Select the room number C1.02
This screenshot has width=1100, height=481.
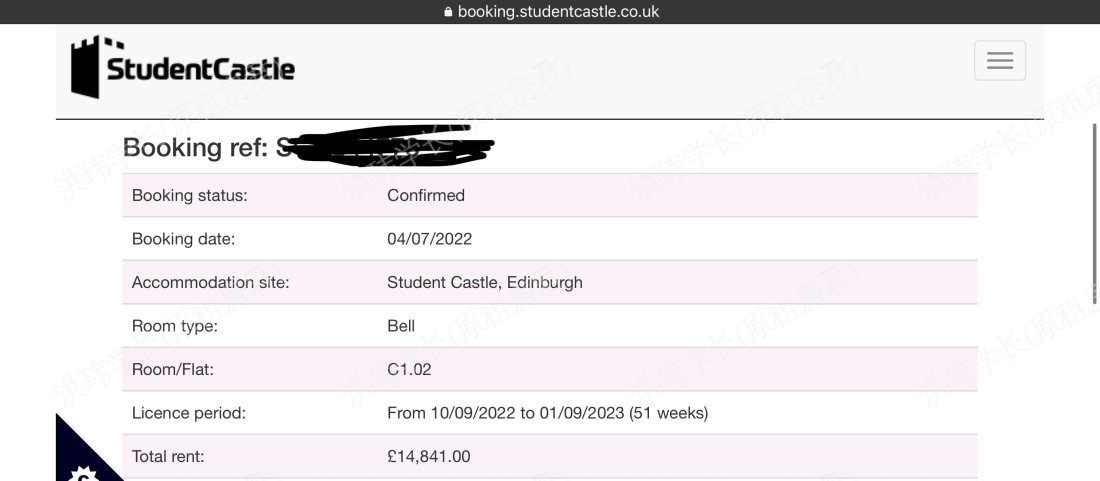click(x=409, y=370)
